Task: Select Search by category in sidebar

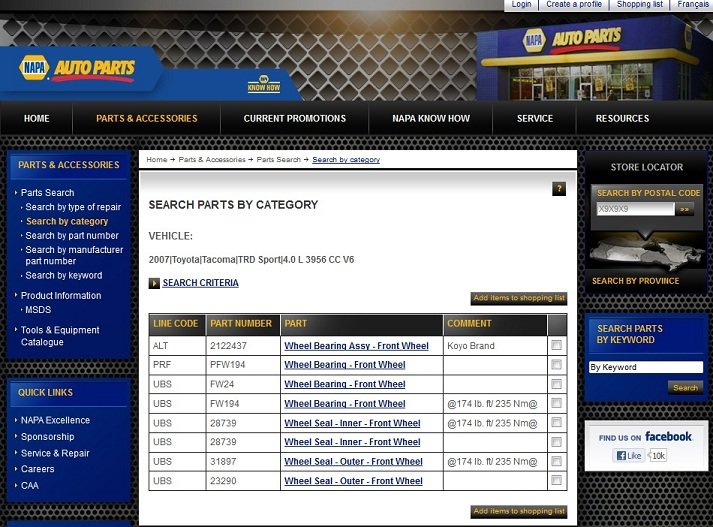Action: tap(67, 221)
